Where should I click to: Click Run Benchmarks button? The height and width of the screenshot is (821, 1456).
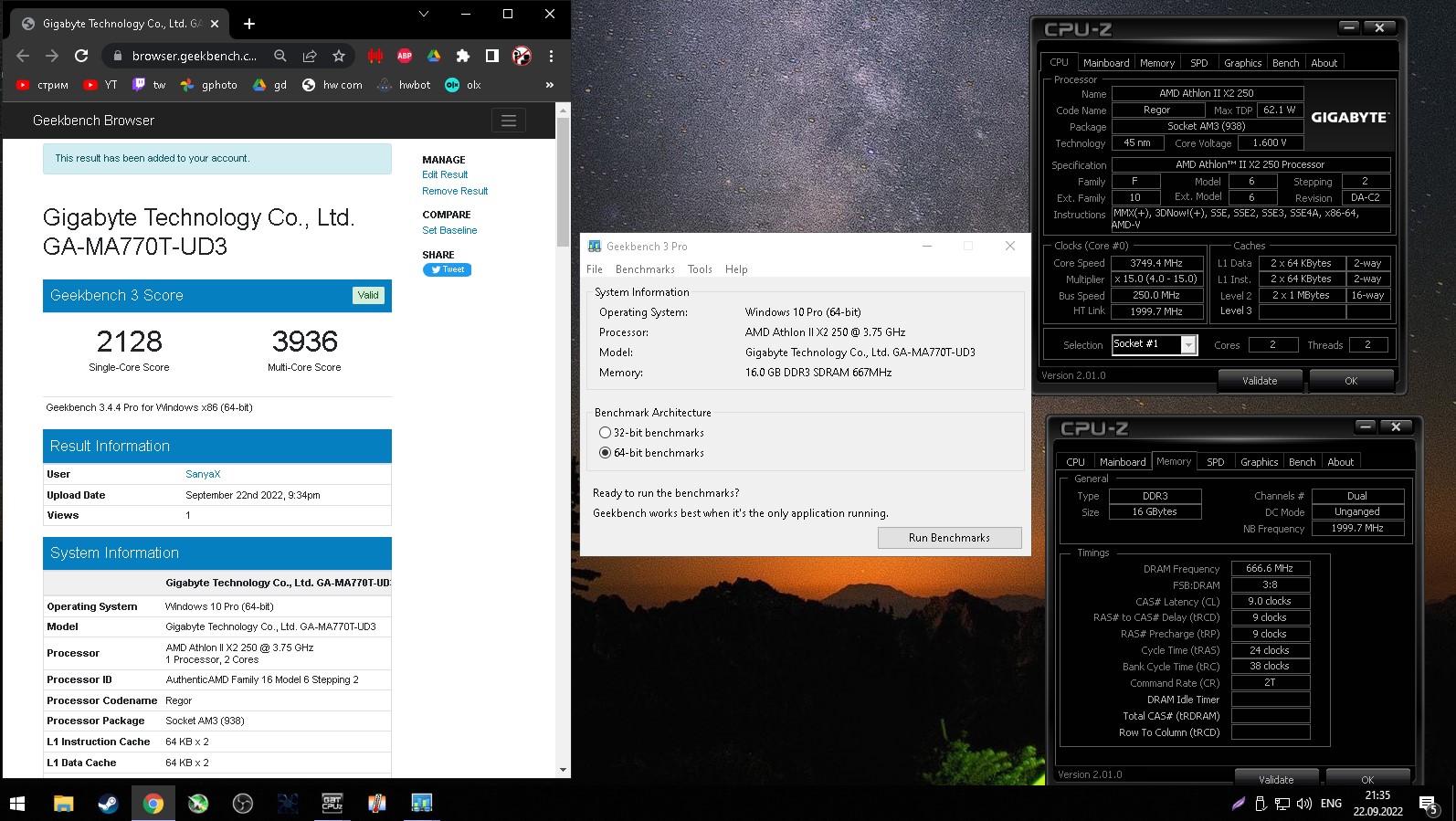pos(949,538)
